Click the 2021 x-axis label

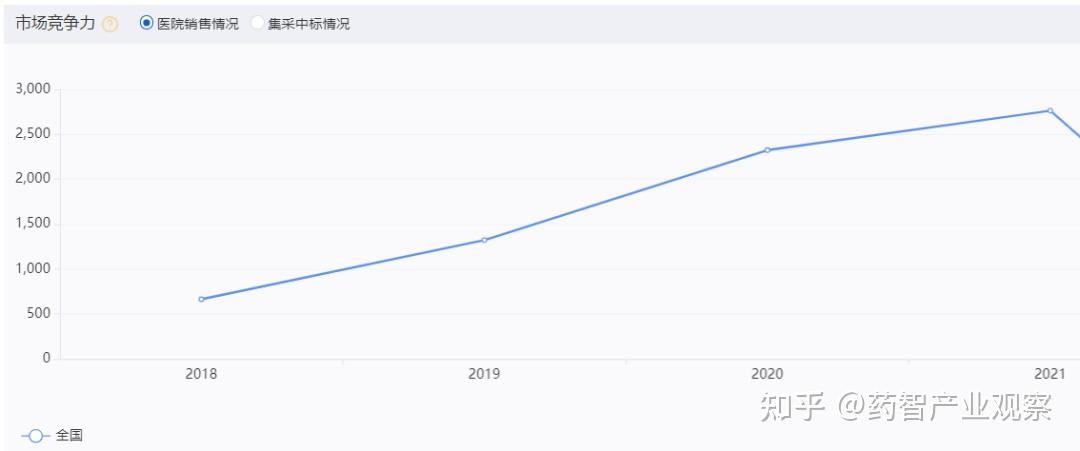1050,375
